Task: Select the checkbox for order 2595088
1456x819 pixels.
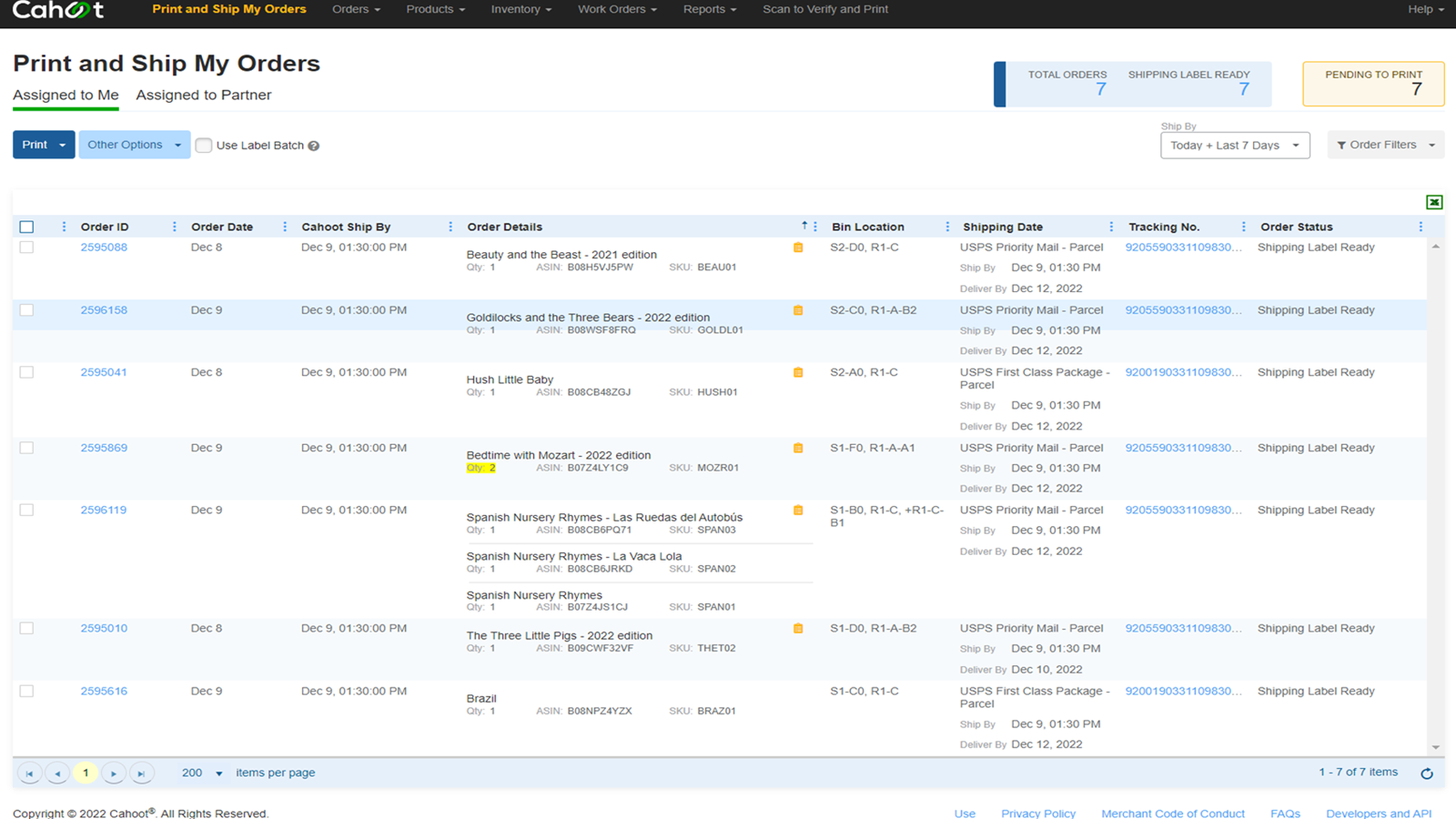Action: click(x=26, y=248)
